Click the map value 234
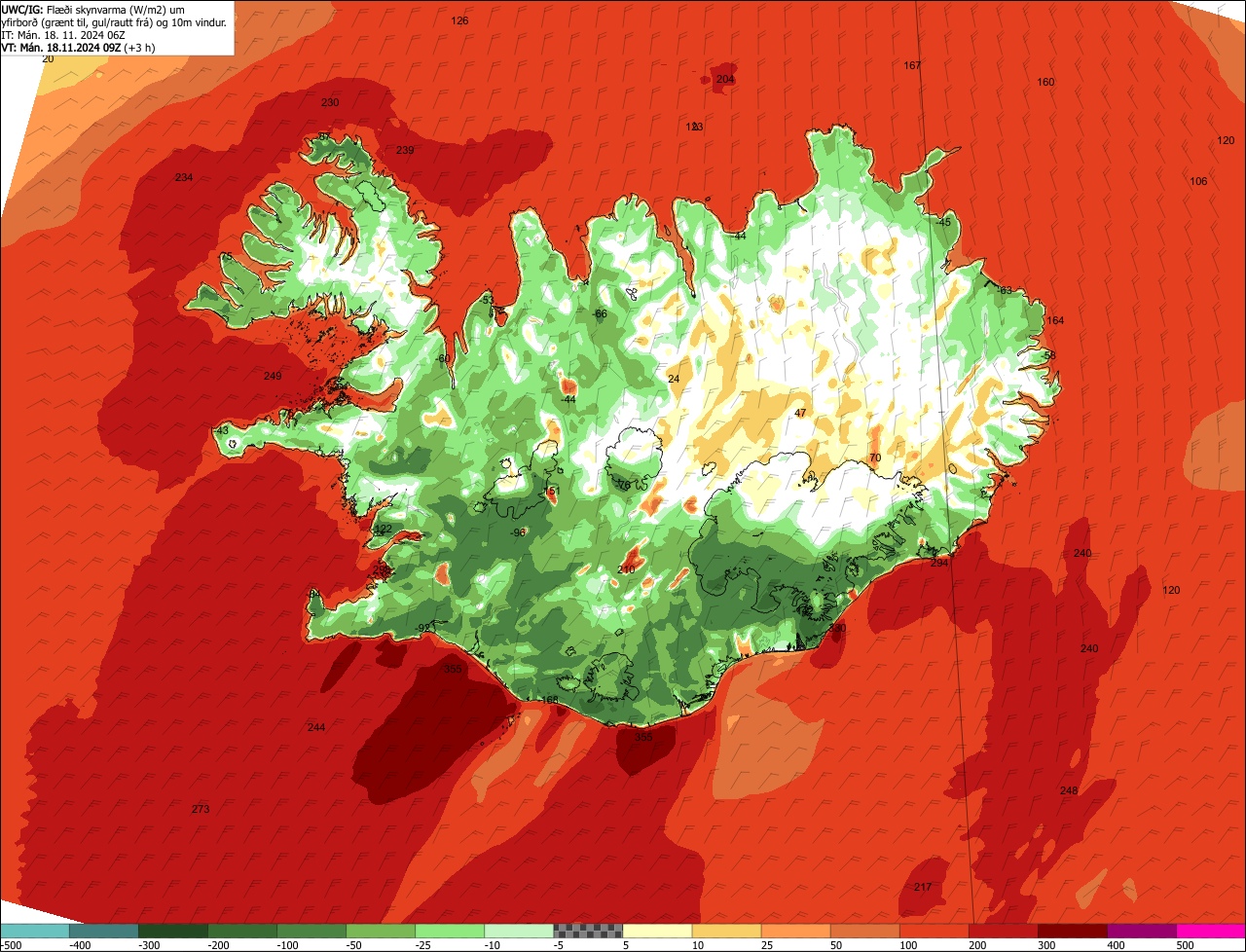The width and height of the screenshot is (1246, 952). click(183, 177)
